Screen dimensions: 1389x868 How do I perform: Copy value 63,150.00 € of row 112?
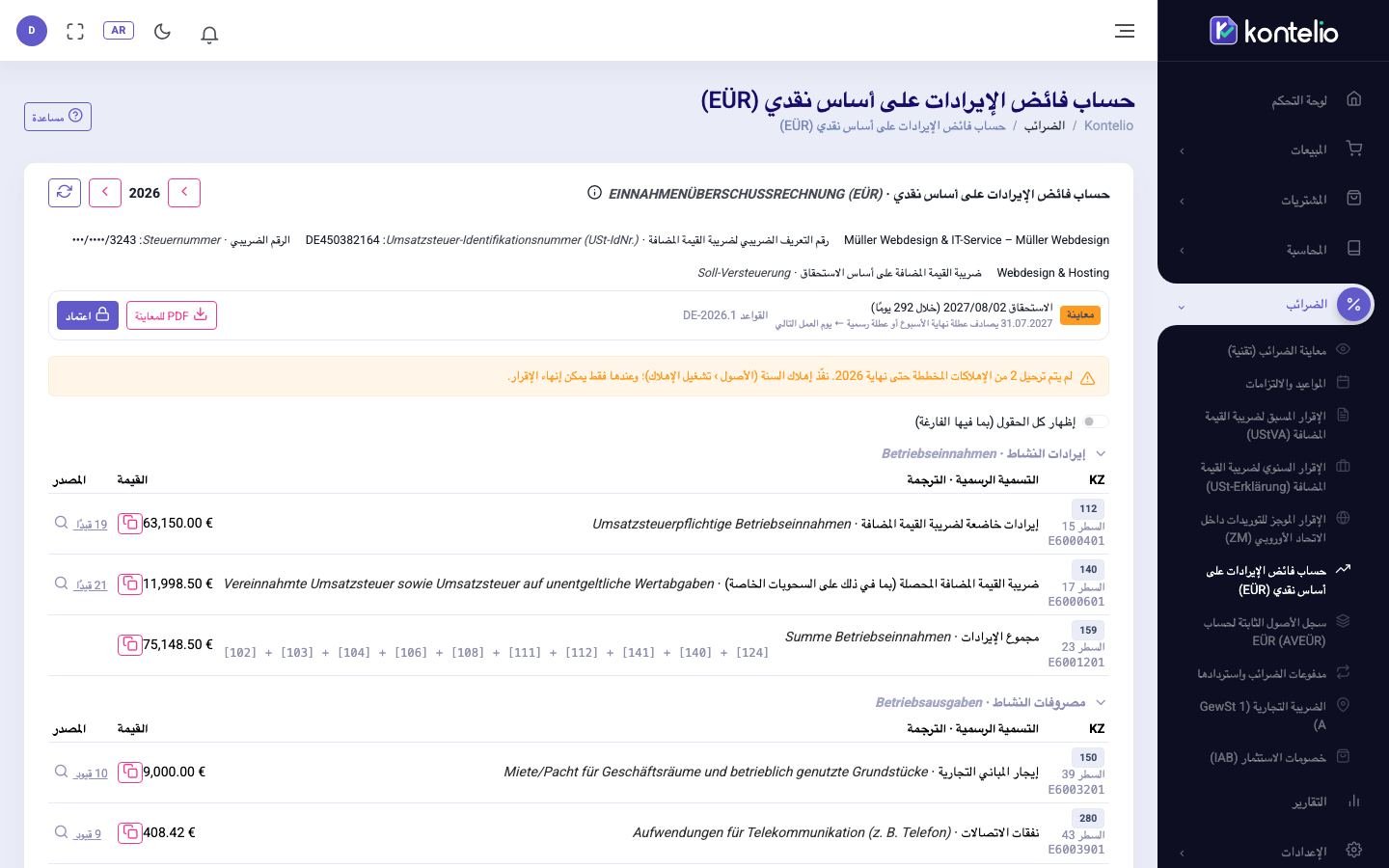click(129, 523)
